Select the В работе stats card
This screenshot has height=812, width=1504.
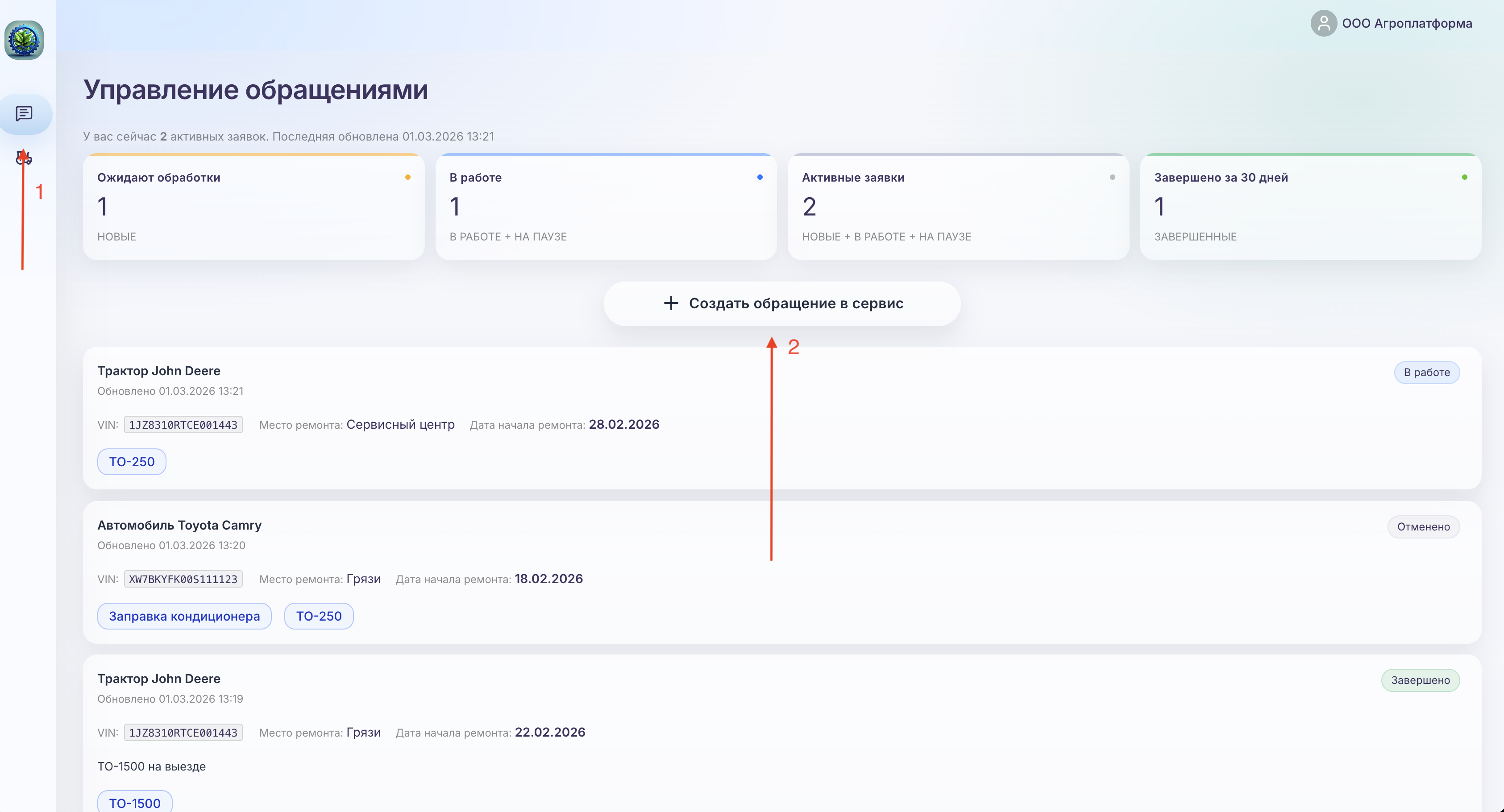606,207
